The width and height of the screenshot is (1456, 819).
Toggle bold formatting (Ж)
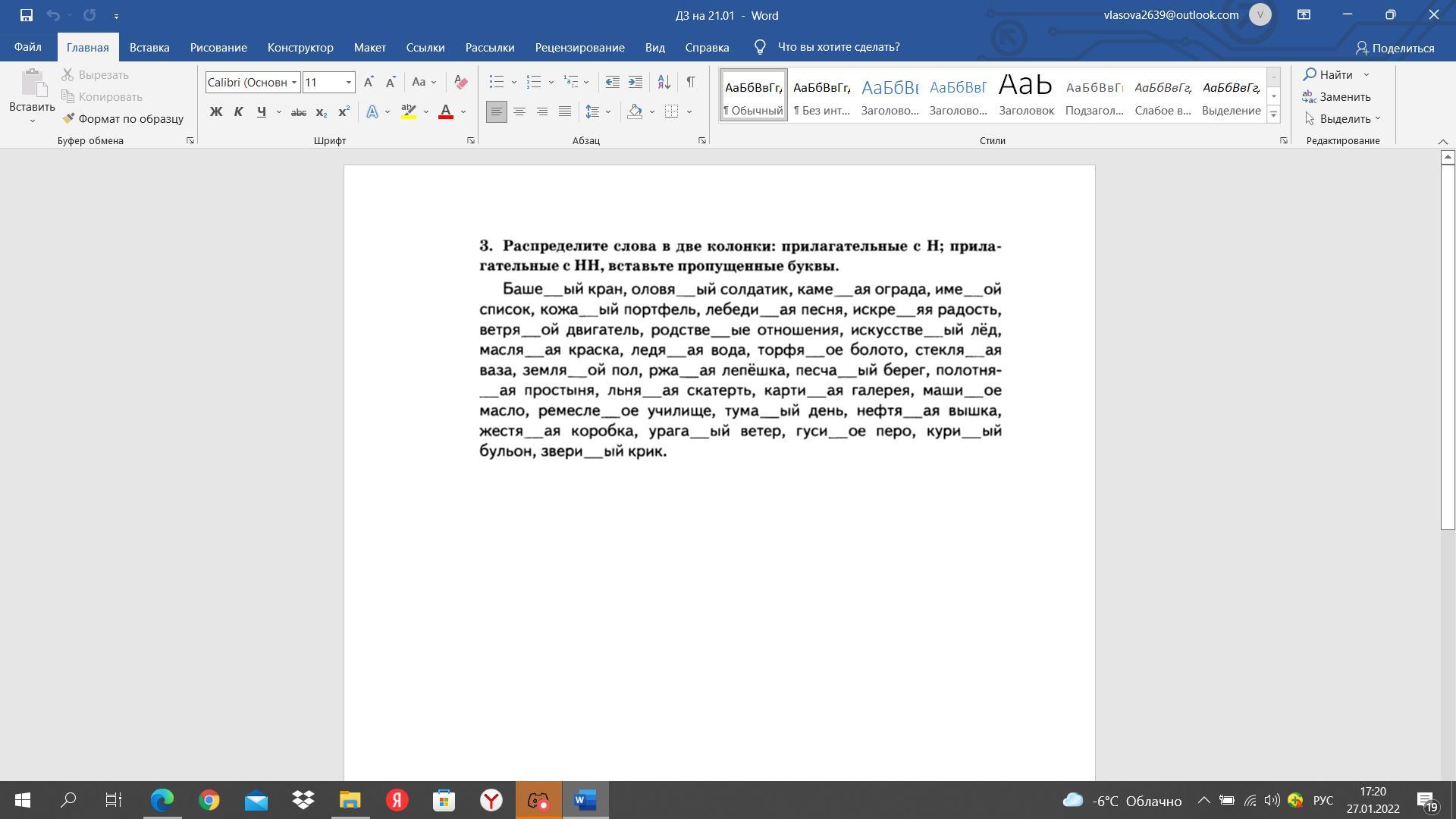tap(216, 112)
